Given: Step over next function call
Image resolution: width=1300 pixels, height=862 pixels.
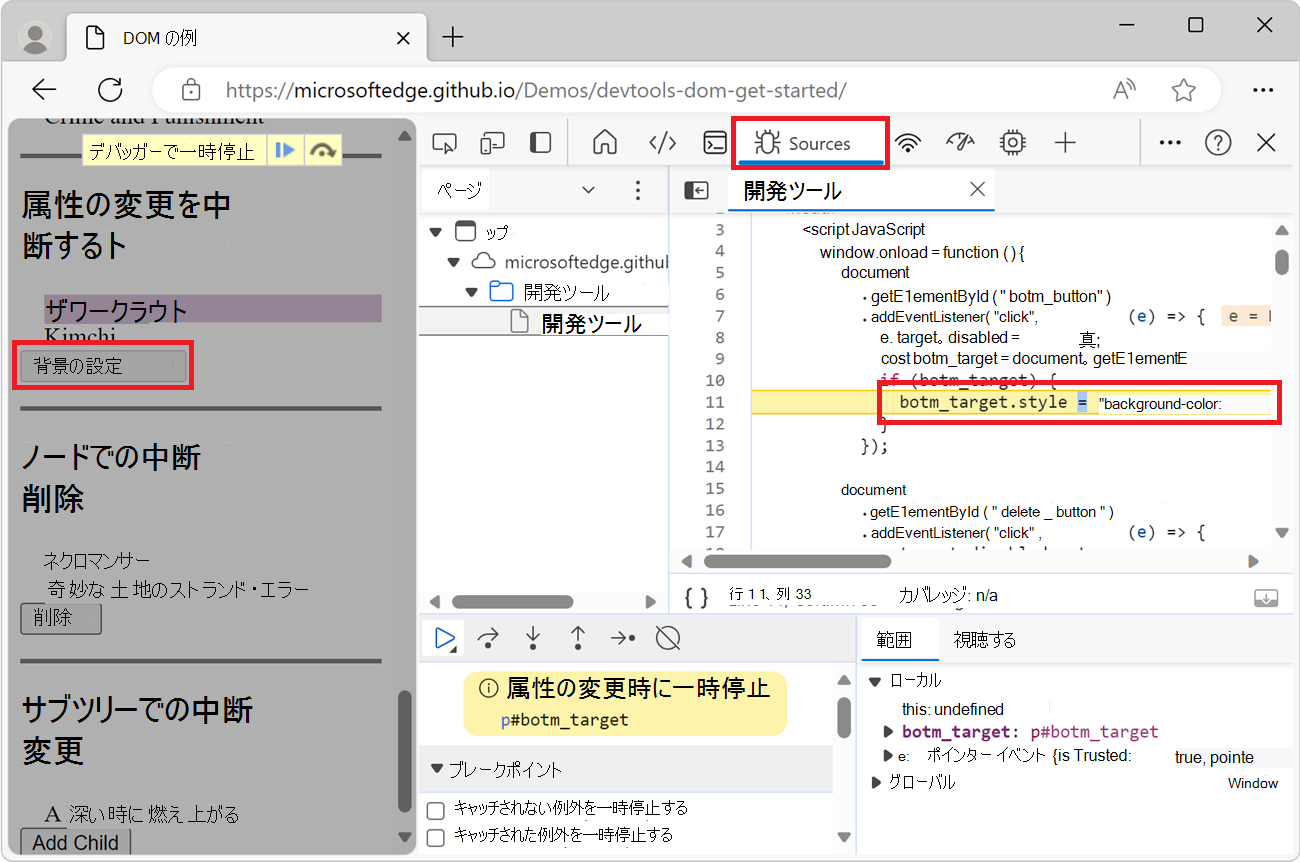Looking at the screenshot, I should pos(488,637).
